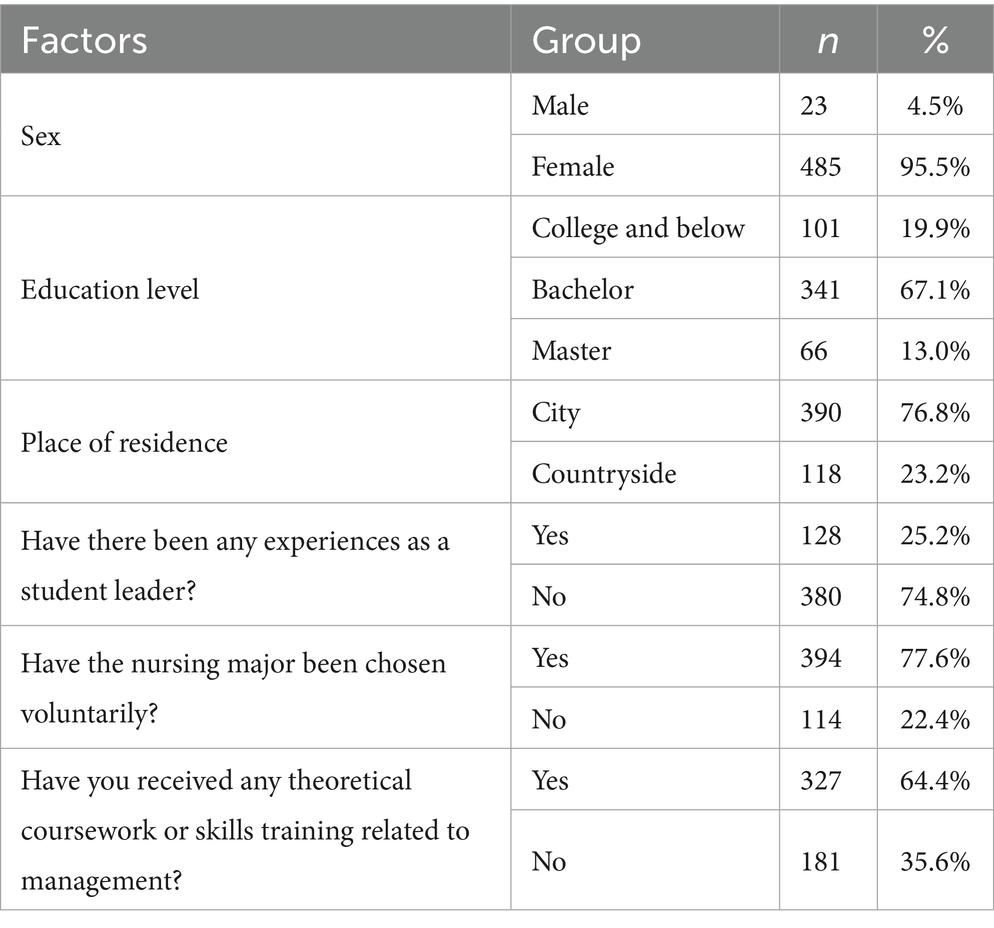This screenshot has width=994, height=928.
Task: Click the Group column header
Action: pos(586,42)
